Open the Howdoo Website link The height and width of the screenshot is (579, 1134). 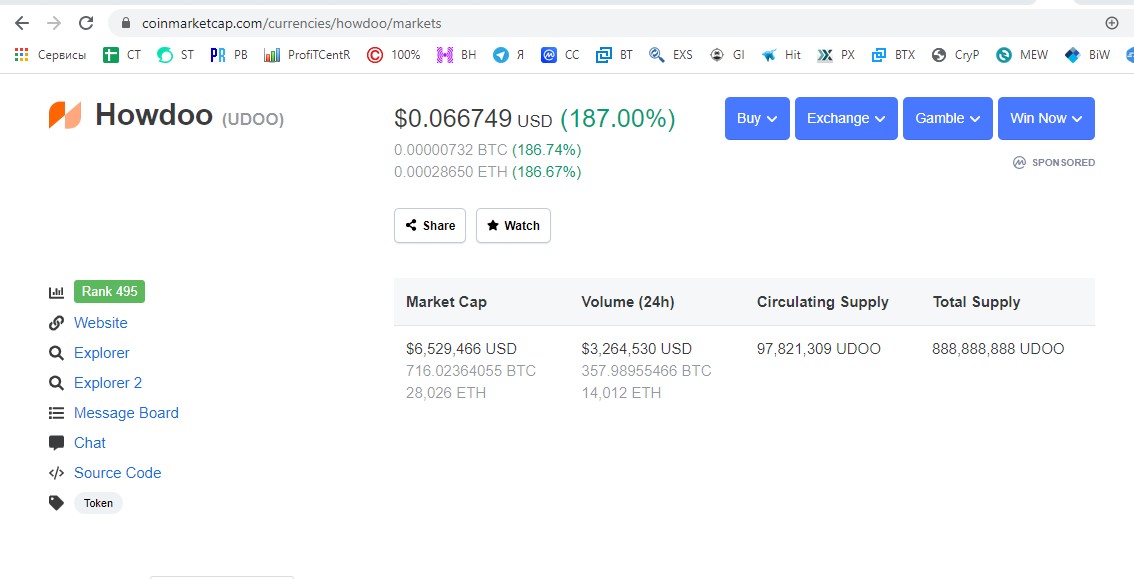[101, 323]
